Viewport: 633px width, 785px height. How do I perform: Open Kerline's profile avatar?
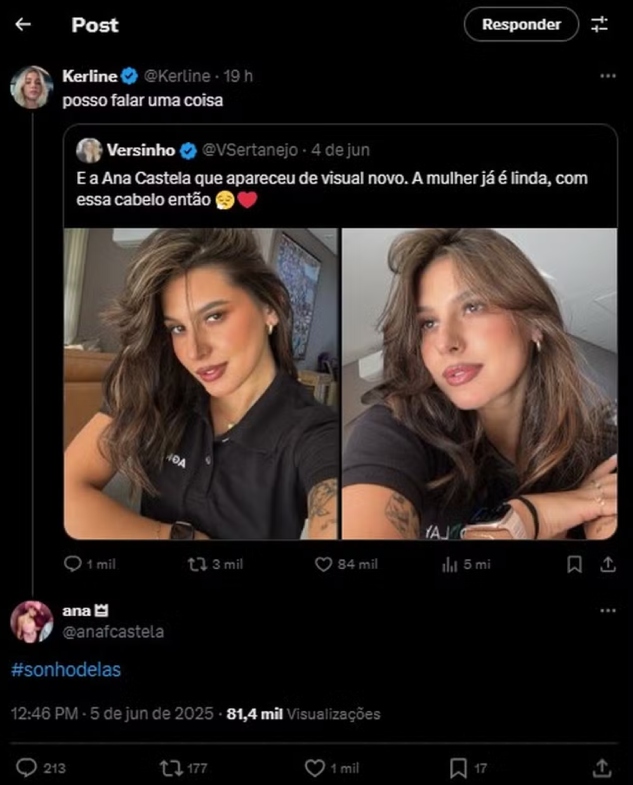coord(31,87)
